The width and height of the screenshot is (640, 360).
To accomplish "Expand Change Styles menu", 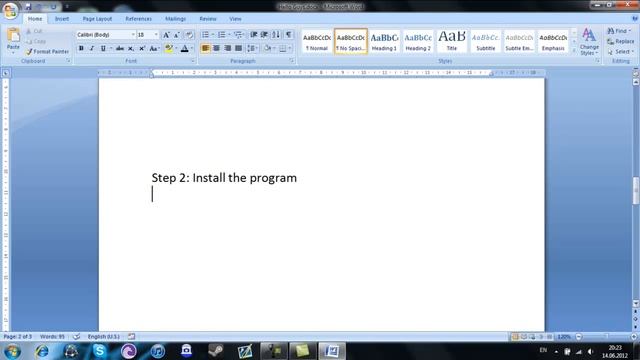I will [589, 42].
